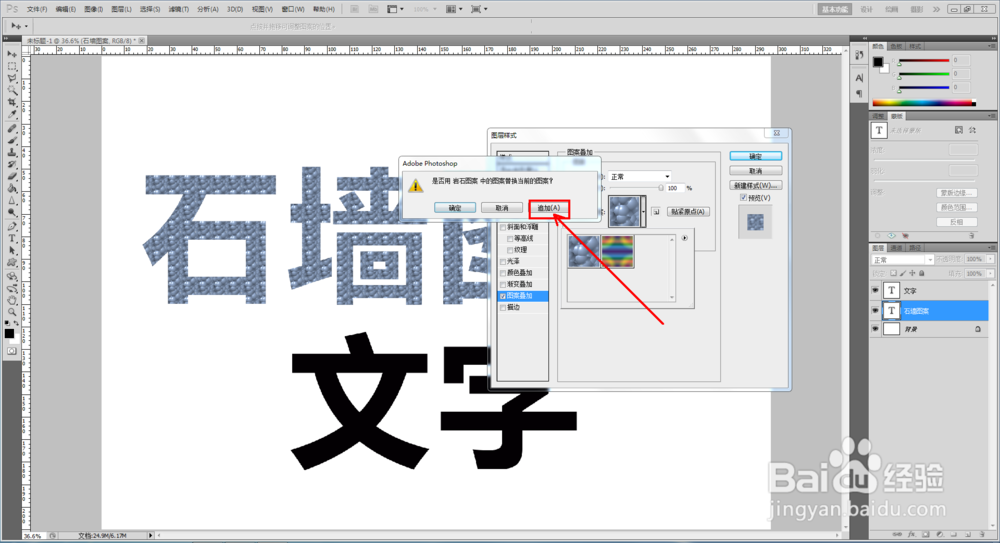Select the History Brush tool
1000x543 pixels.
tap(11, 165)
